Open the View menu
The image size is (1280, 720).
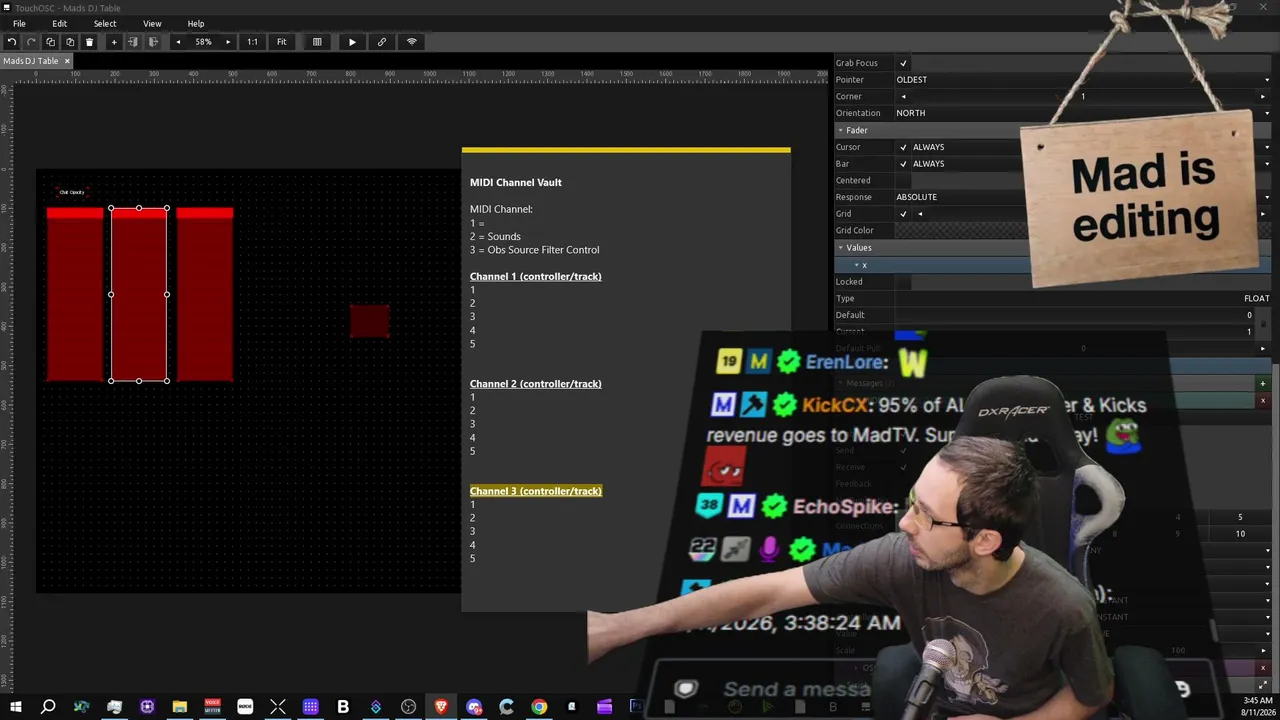click(152, 24)
